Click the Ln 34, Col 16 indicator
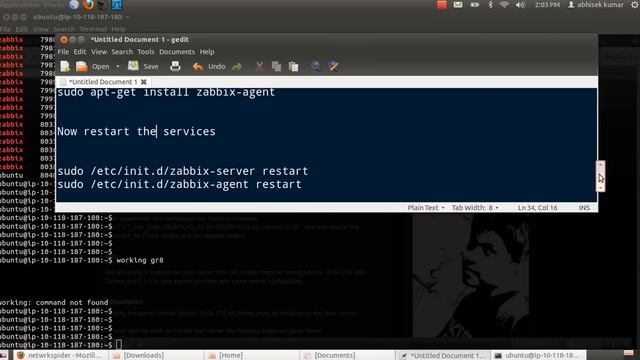 coord(537,208)
